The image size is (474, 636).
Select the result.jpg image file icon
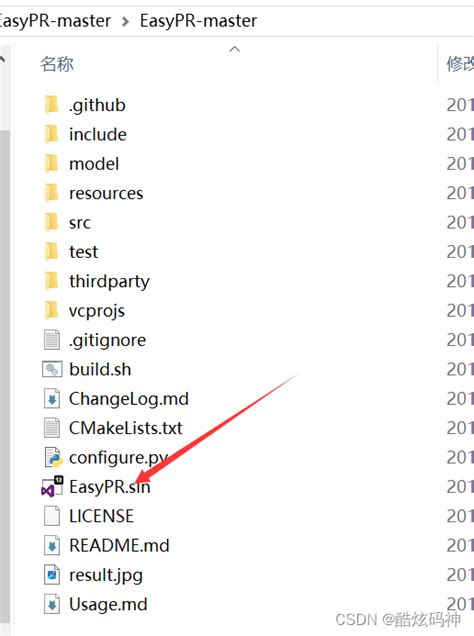click(51, 575)
